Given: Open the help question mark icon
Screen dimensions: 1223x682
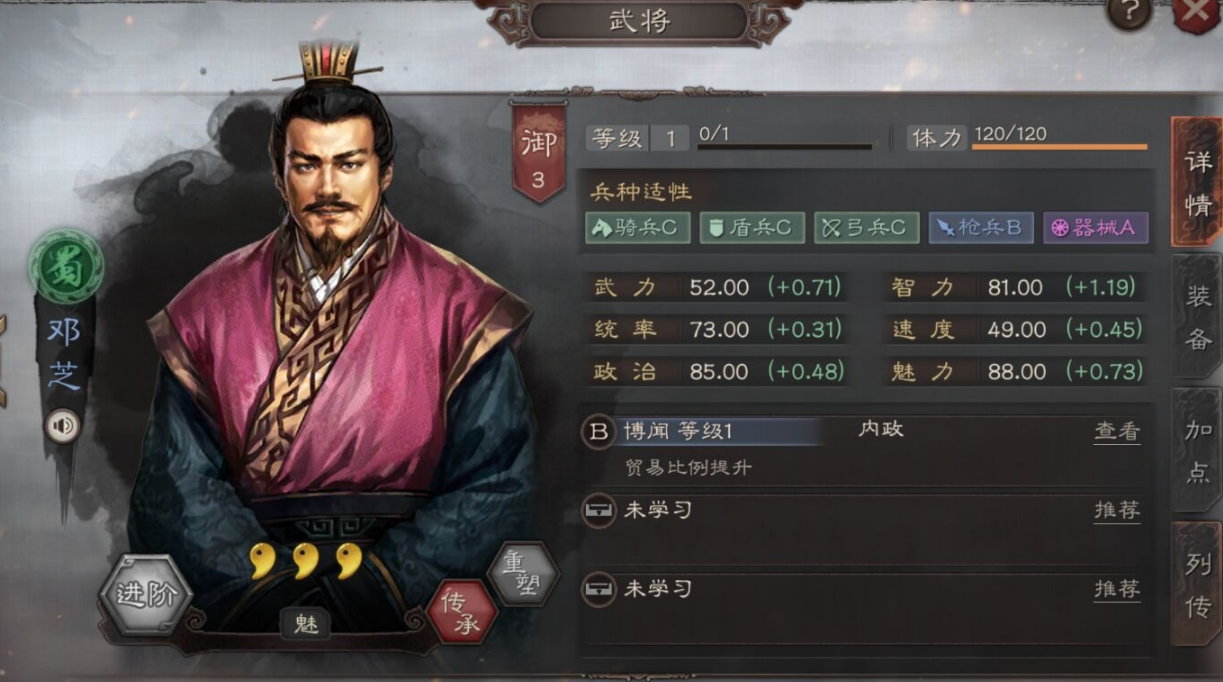Looking at the screenshot, I should point(1129,12).
